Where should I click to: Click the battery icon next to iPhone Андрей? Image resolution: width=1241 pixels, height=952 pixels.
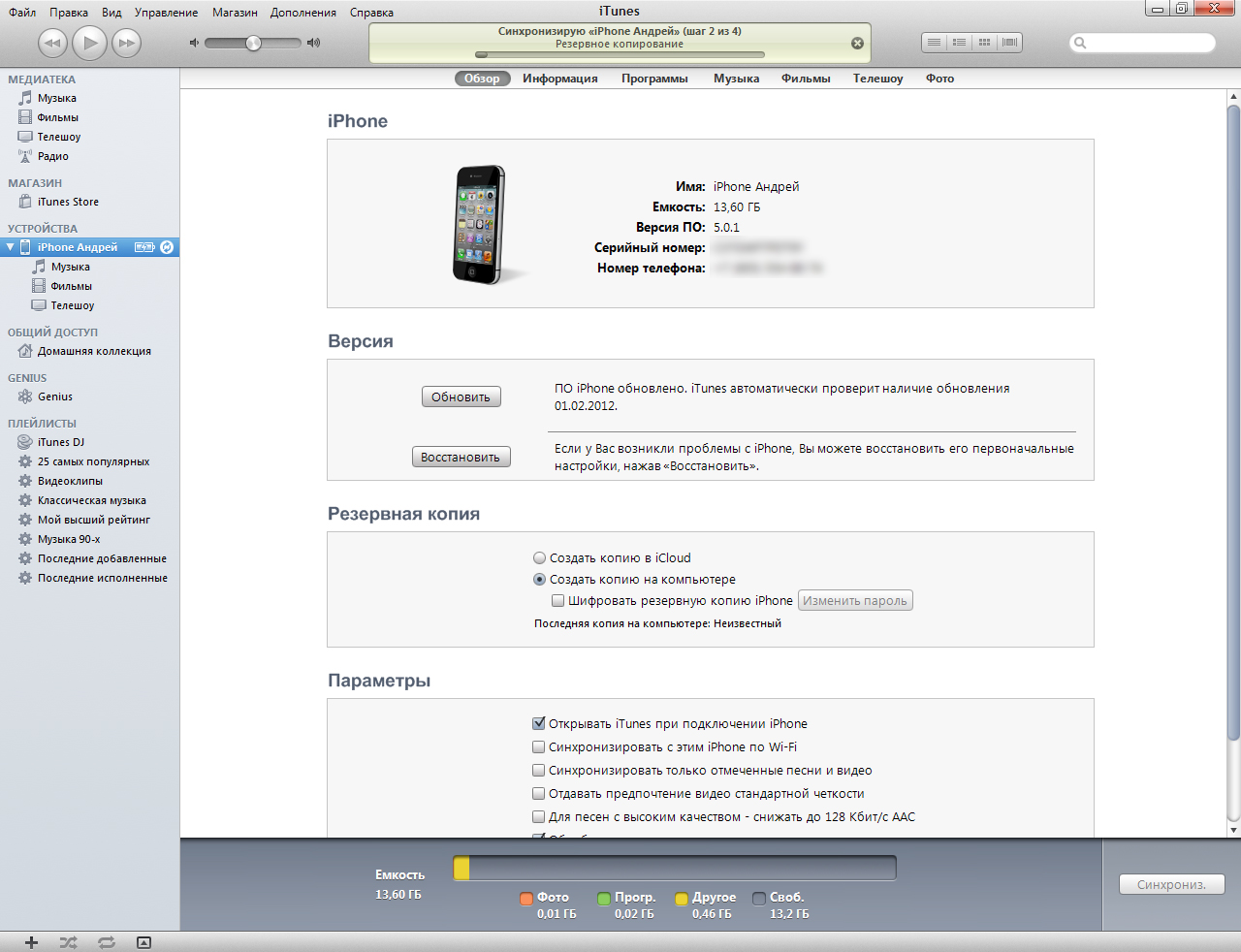tap(144, 247)
